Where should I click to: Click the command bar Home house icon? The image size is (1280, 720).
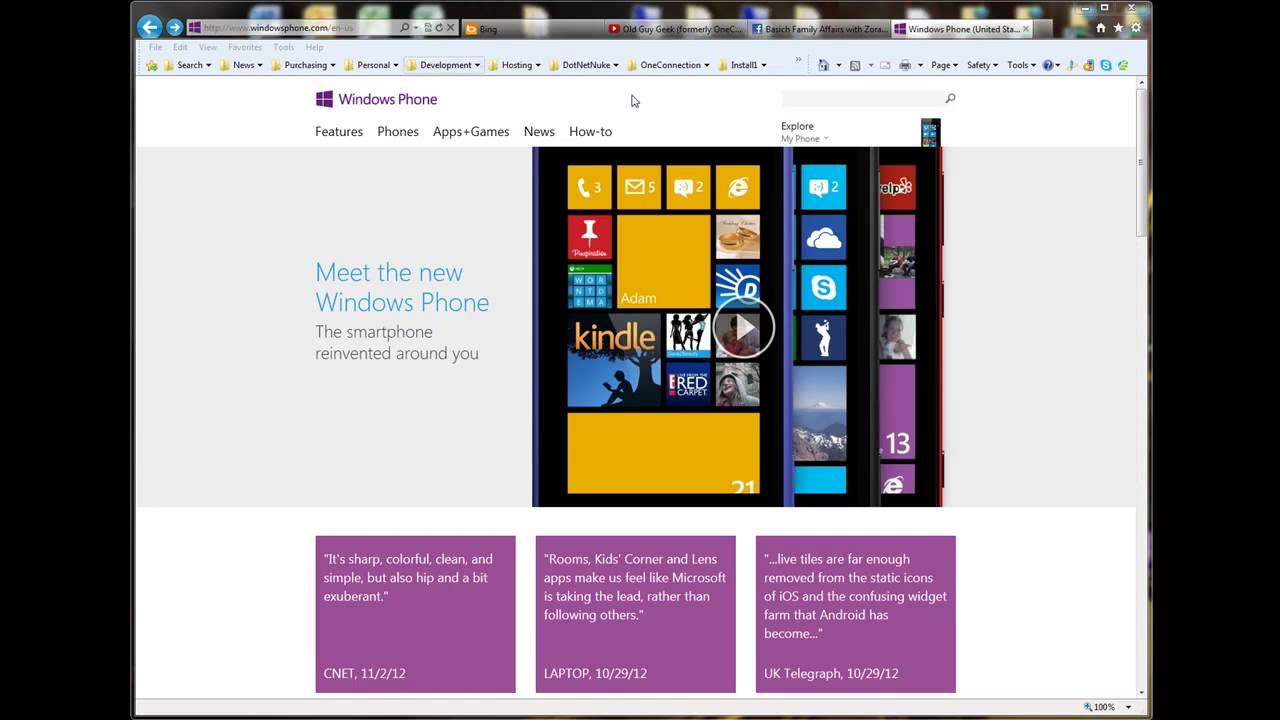coord(823,65)
